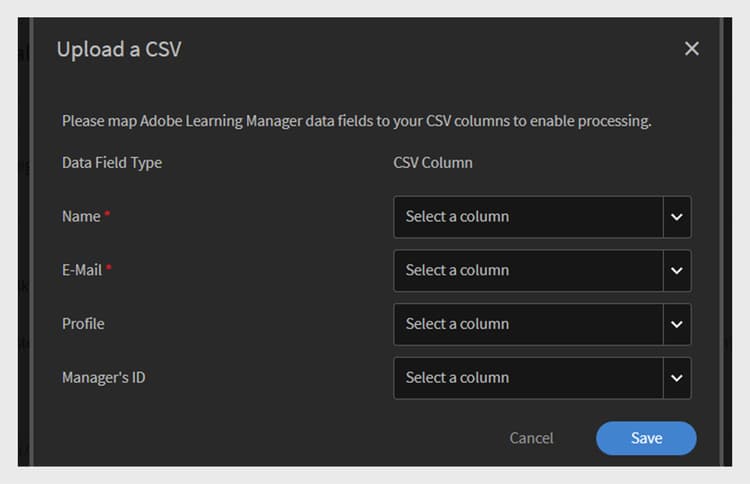The width and height of the screenshot is (750, 484).
Task: Click the E-Mail field label
Action: click(x=82, y=271)
